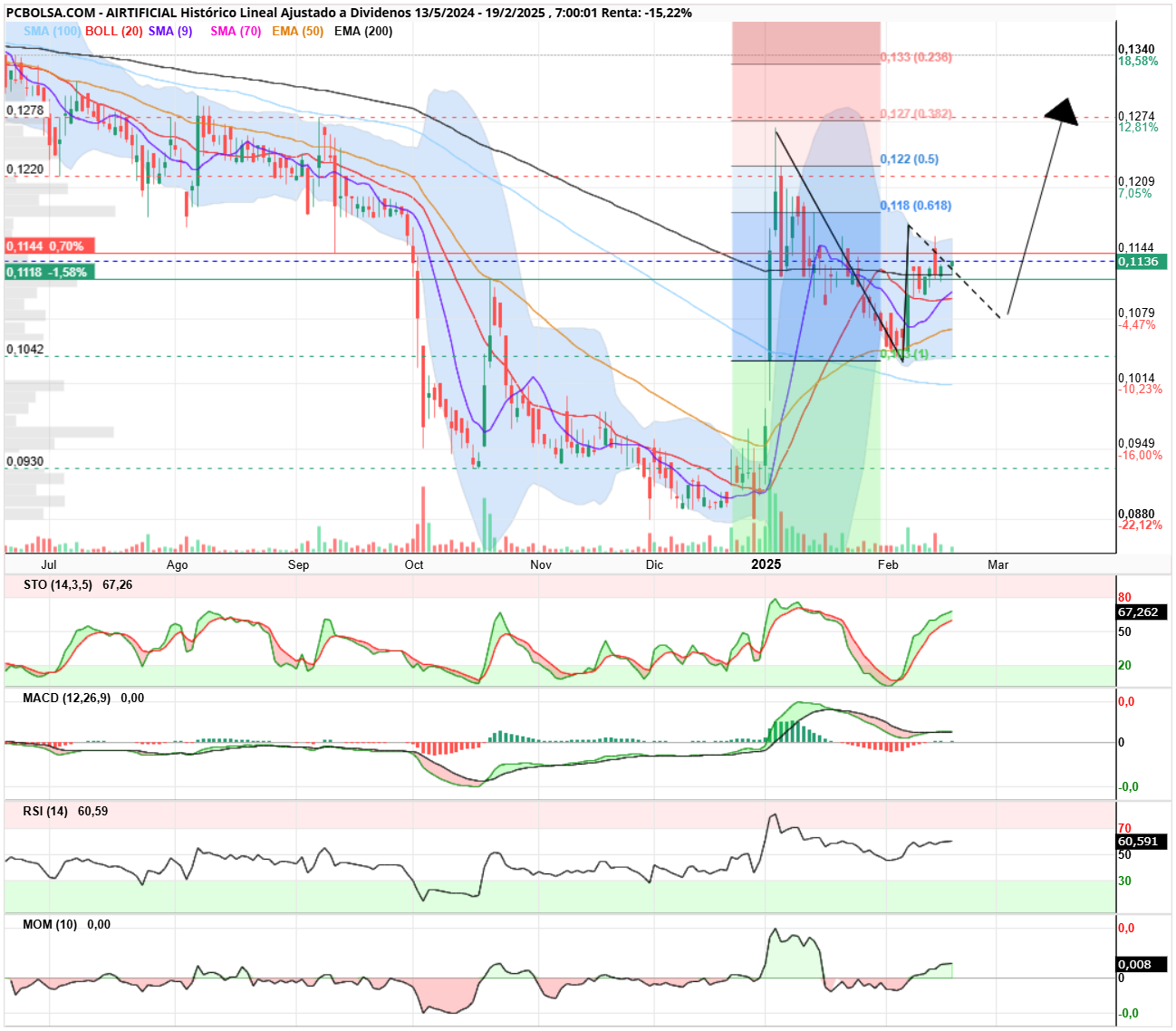Select the SMA (70) legend label

point(236,31)
